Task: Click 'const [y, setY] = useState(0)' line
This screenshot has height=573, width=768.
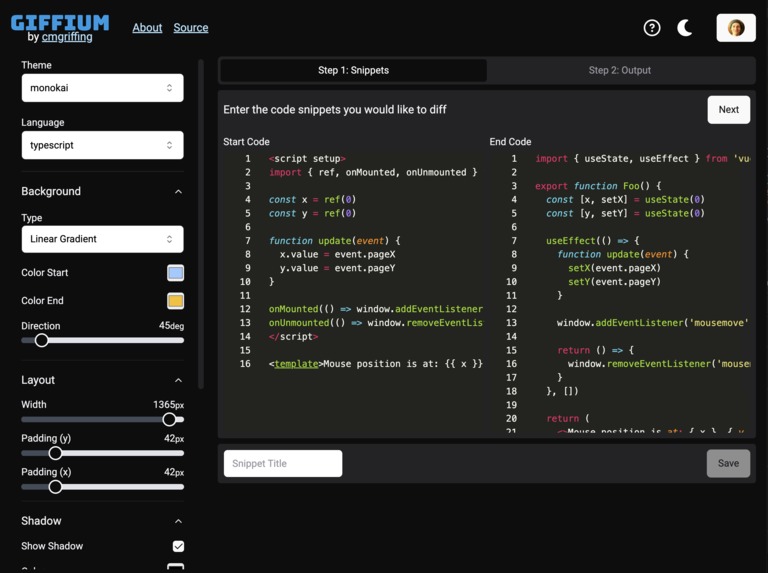Action: 625,214
